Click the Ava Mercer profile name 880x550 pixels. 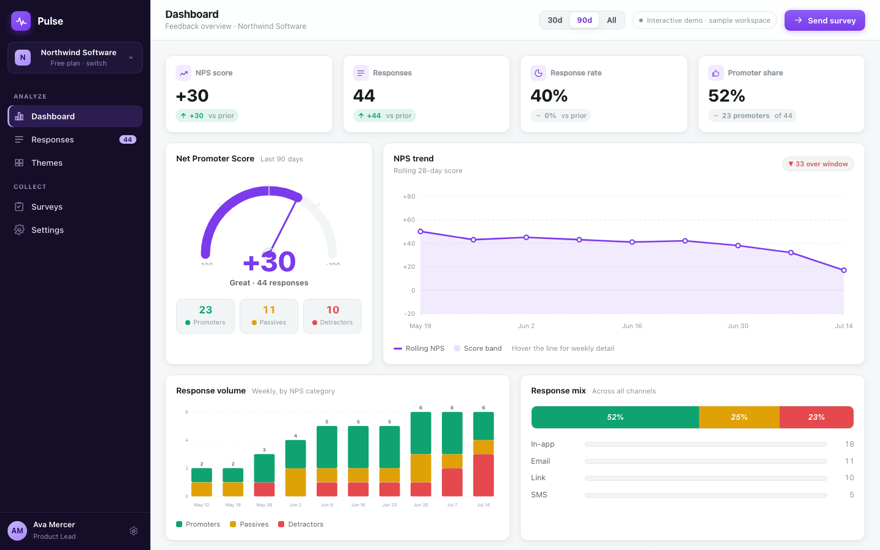[x=54, y=524]
